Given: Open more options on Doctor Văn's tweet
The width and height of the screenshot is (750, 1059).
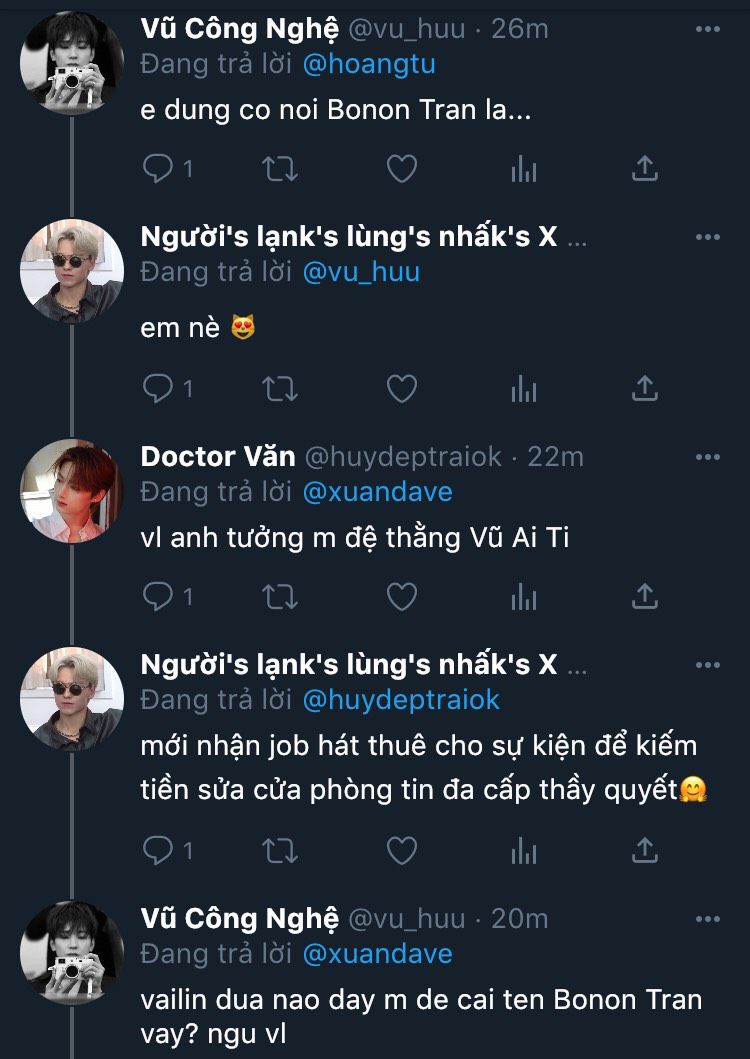Looking at the screenshot, I should point(707,457).
